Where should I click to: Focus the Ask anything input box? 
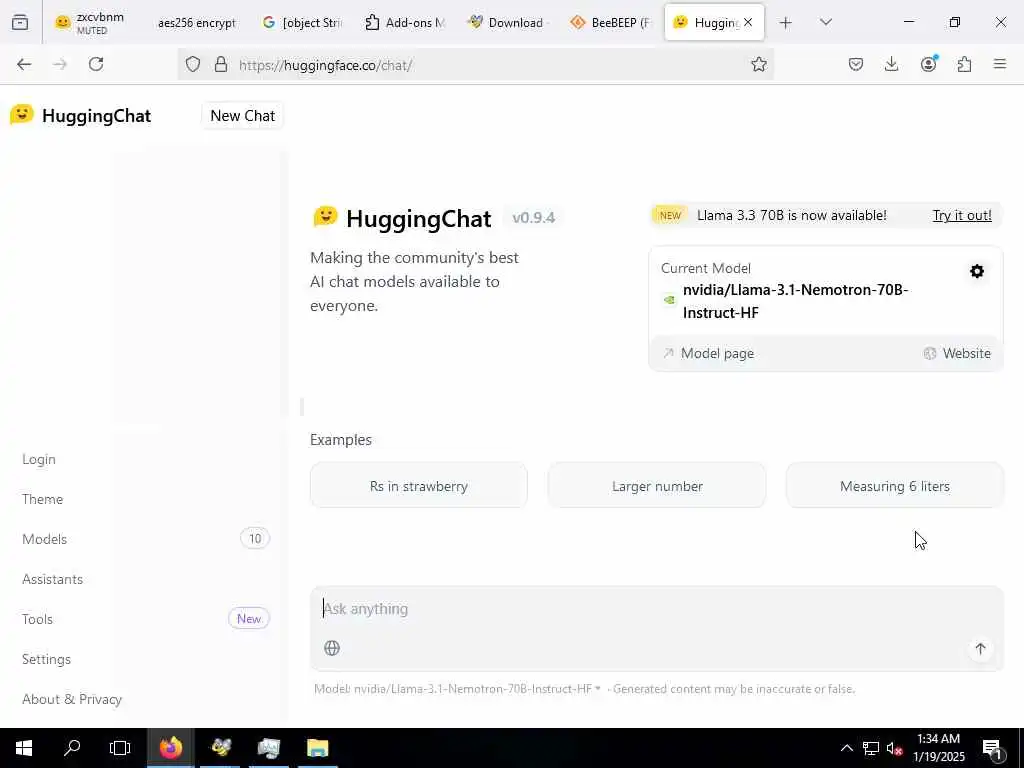[656, 609]
